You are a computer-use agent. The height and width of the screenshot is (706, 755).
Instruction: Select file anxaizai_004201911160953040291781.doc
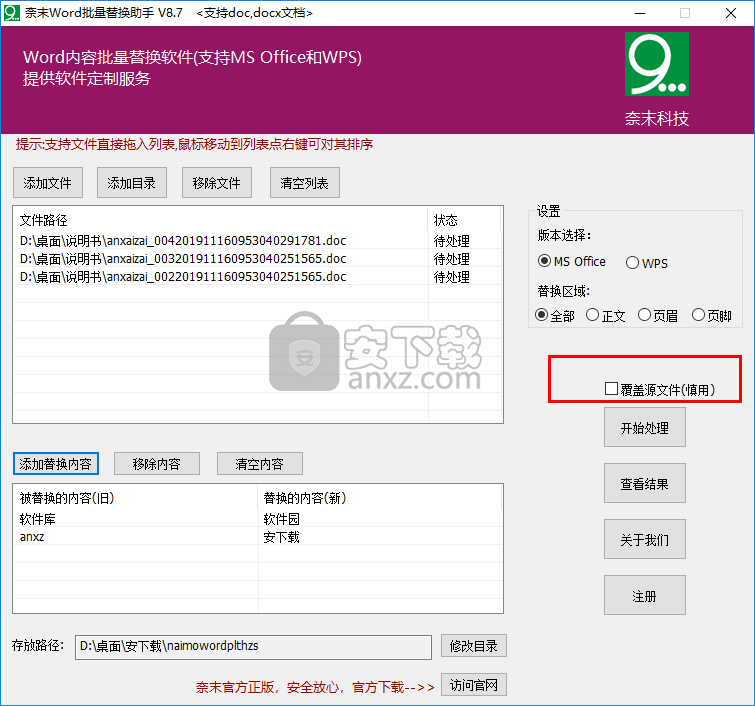(183, 240)
